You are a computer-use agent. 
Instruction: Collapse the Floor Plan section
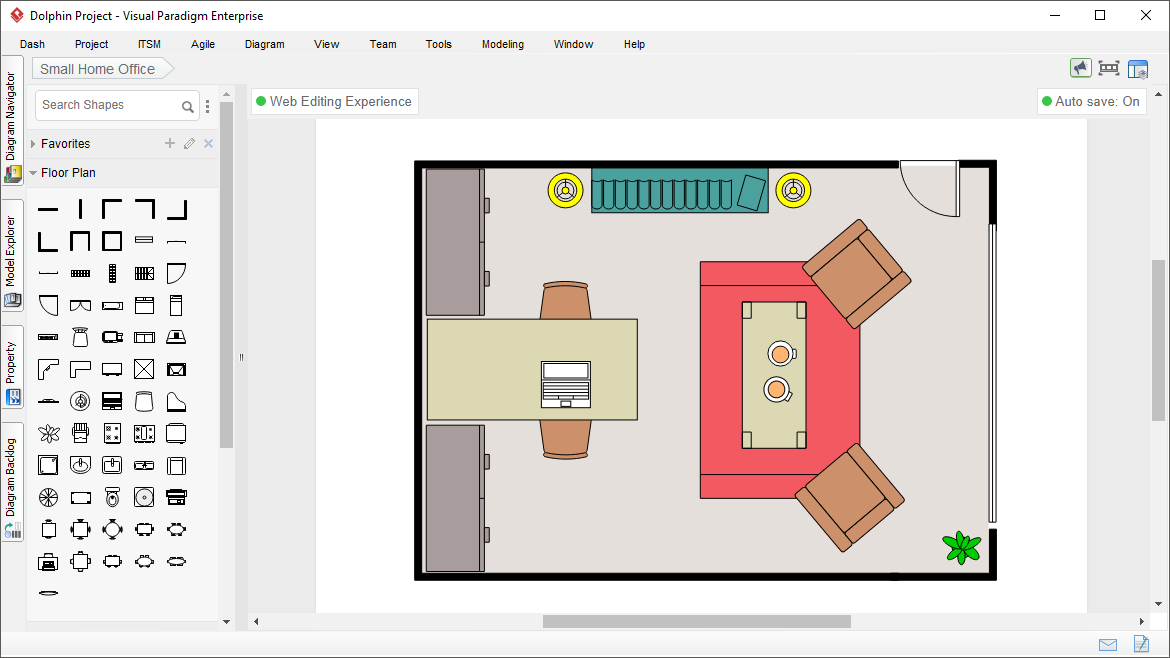33,172
